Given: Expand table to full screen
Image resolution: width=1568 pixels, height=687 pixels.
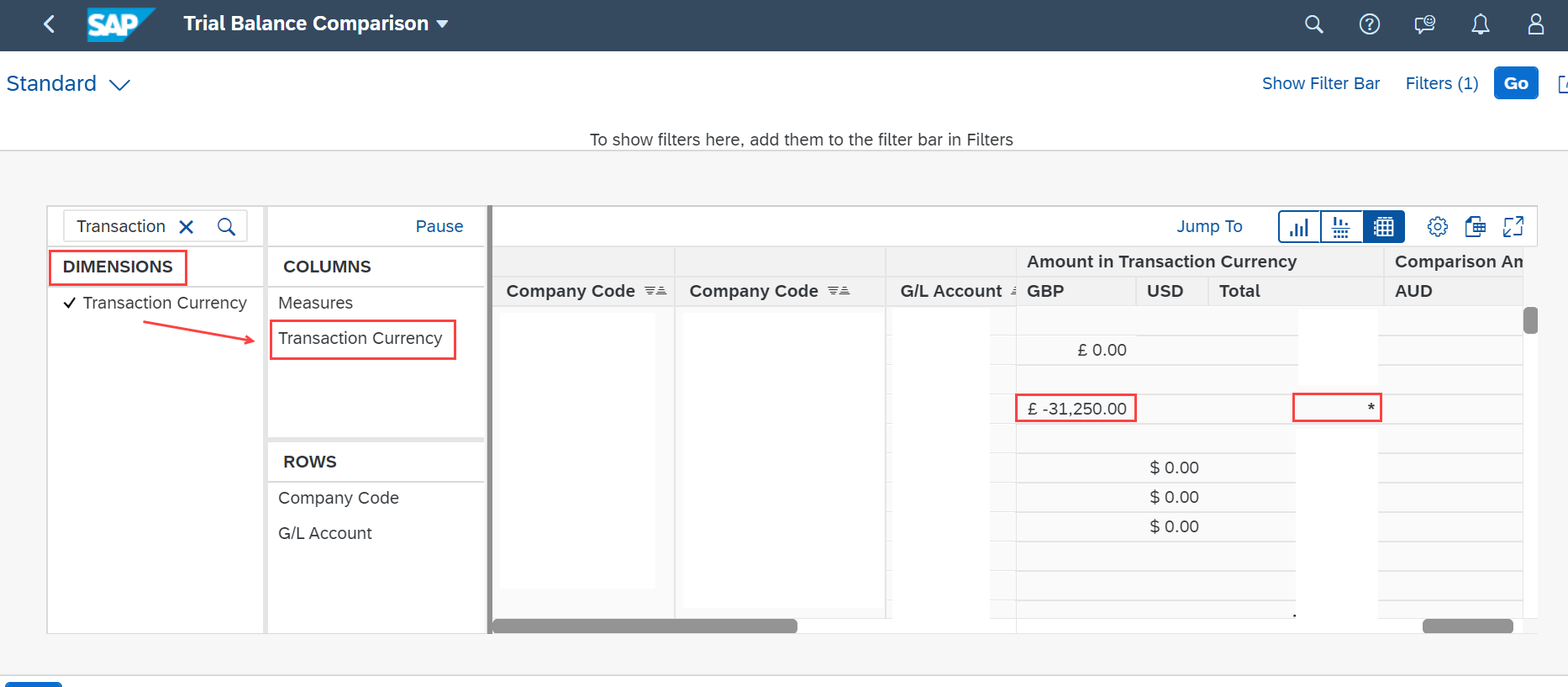Looking at the screenshot, I should click(1513, 227).
